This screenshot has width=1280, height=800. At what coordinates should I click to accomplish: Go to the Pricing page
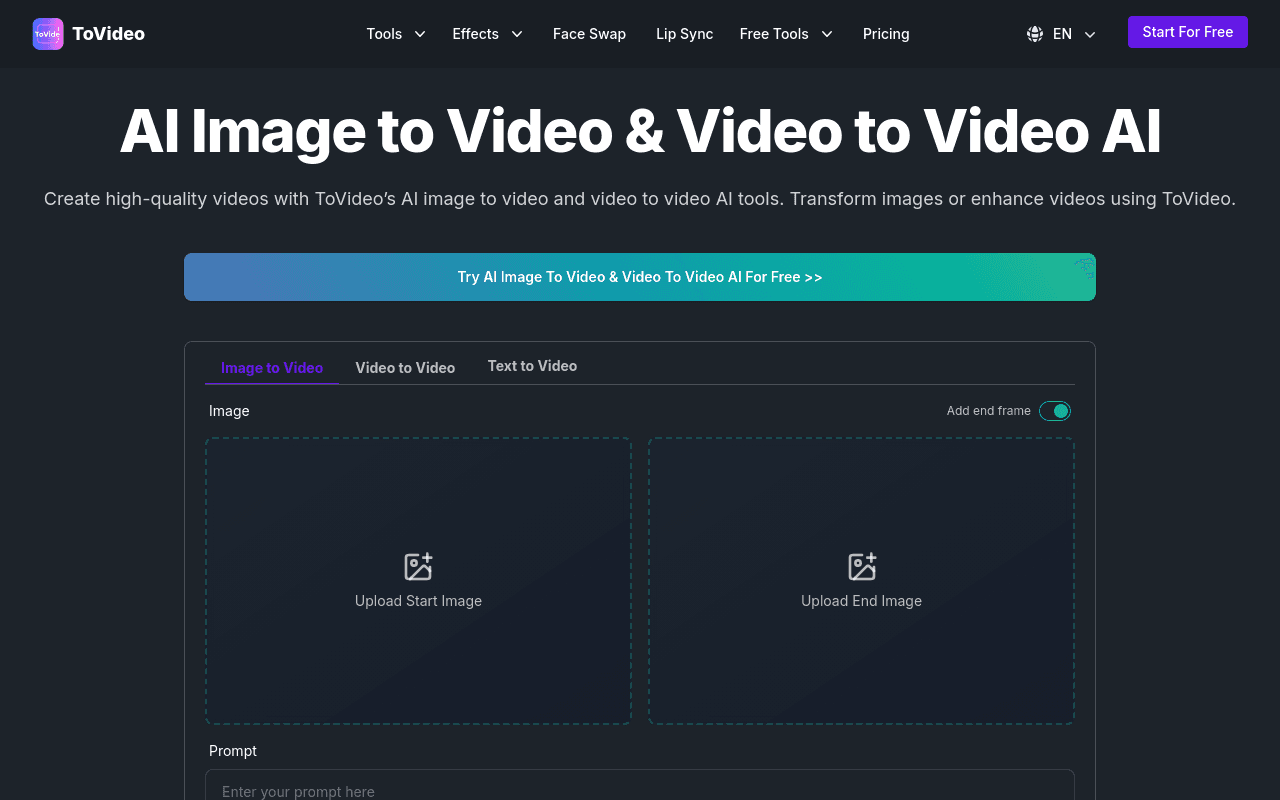886,34
